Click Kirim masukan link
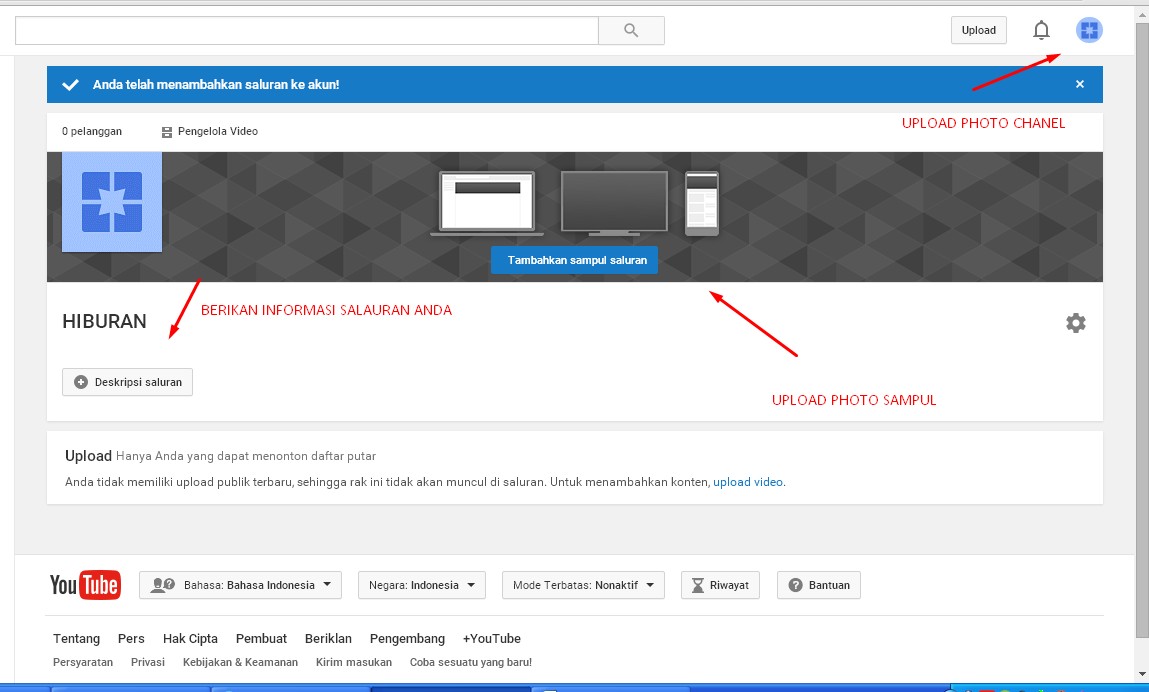The image size is (1149, 692). (x=354, y=662)
